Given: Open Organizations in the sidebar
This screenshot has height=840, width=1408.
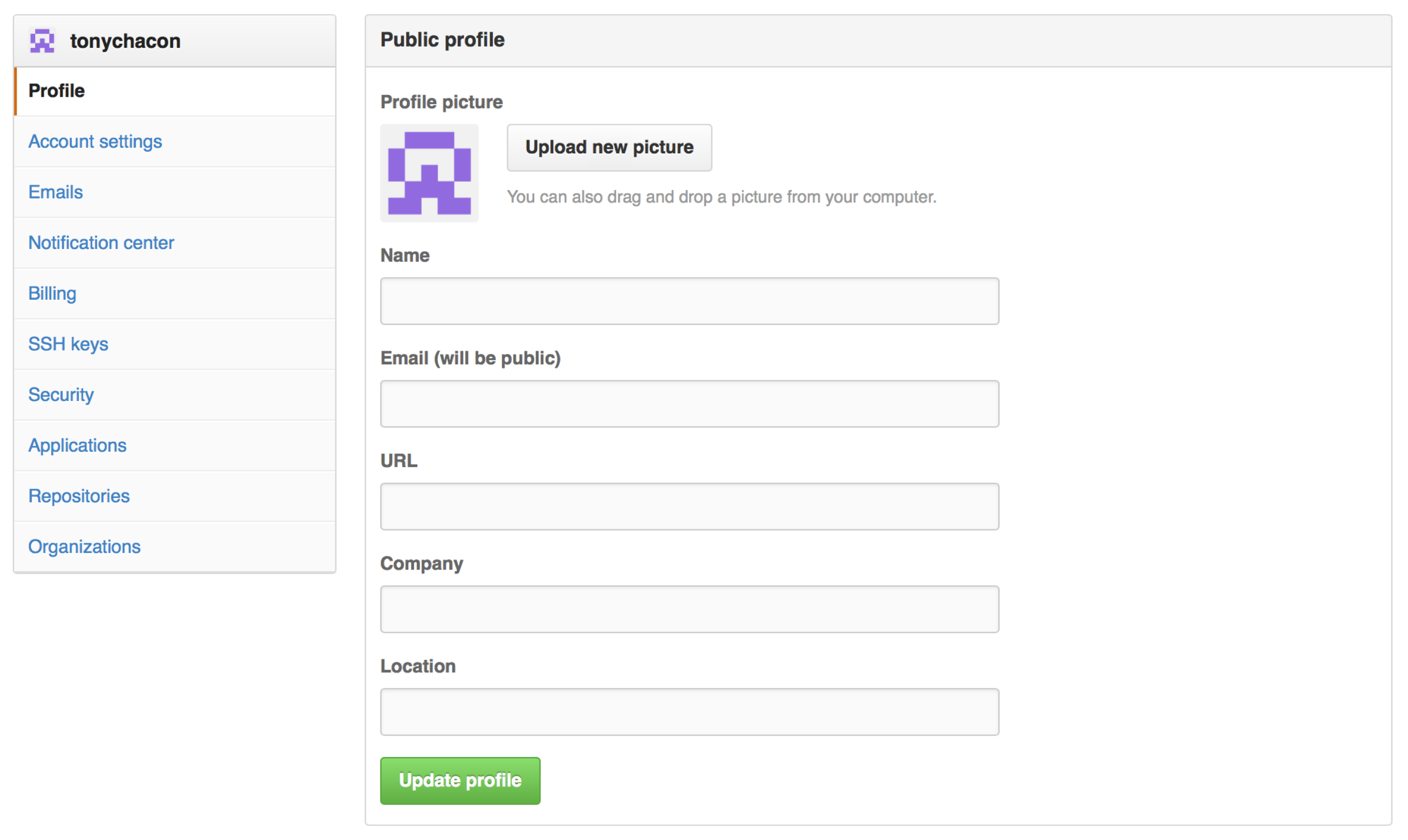Looking at the screenshot, I should [x=84, y=547].
